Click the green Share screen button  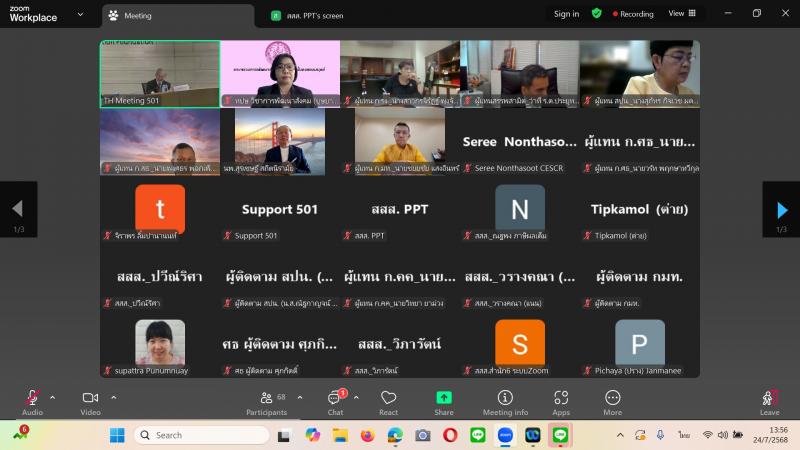pyautogui.click(x=444, y=402)
